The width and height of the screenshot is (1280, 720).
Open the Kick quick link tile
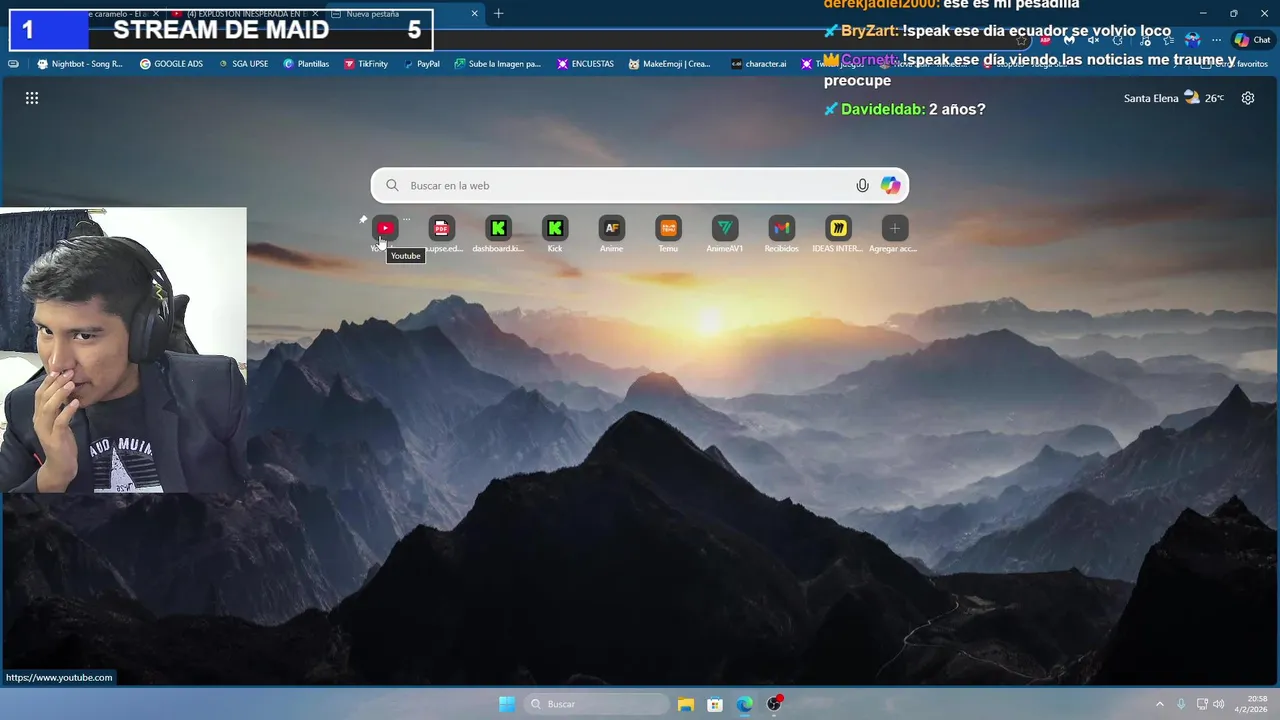555,228
